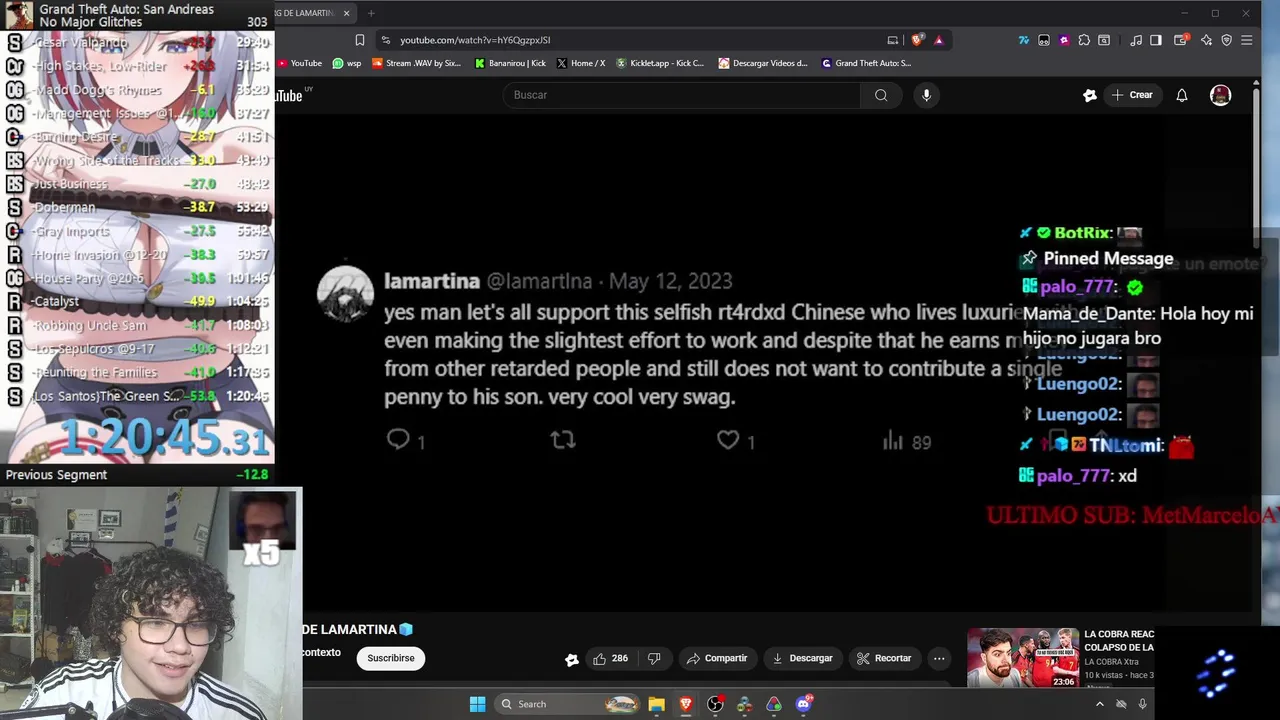Click the 'Doberman' split row
The image size is (1280, 720).
tap(137, 207)
